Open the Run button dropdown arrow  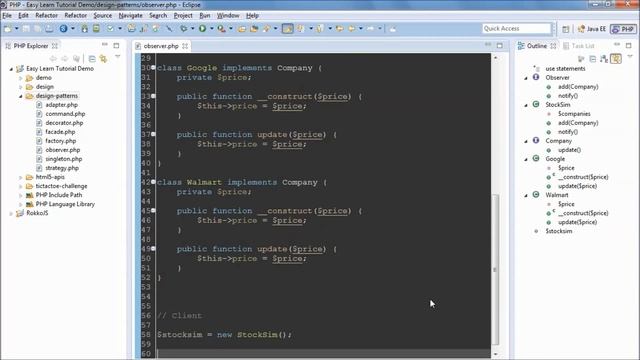tap(211, 29)
